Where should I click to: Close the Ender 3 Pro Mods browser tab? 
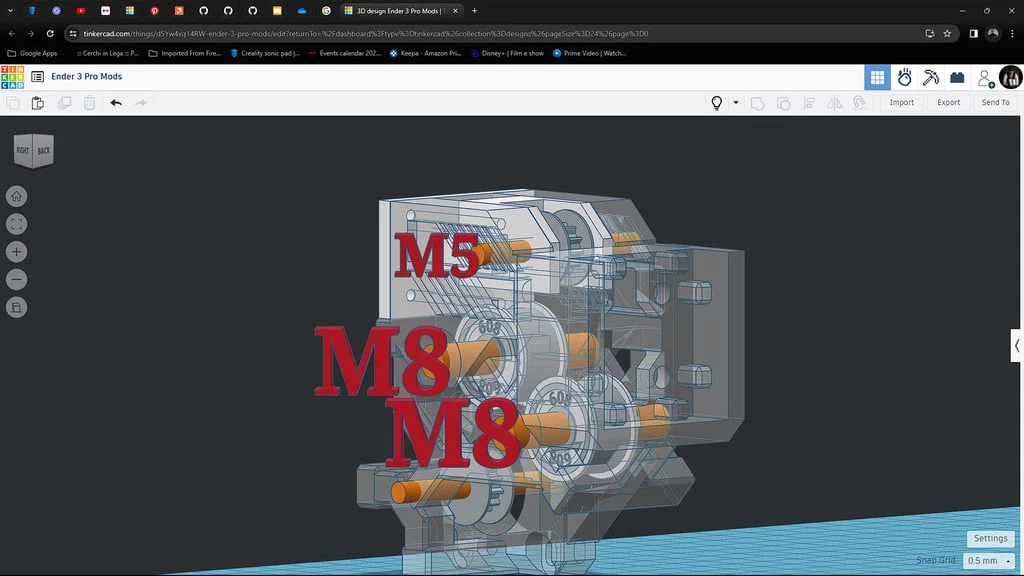[455, 11]
